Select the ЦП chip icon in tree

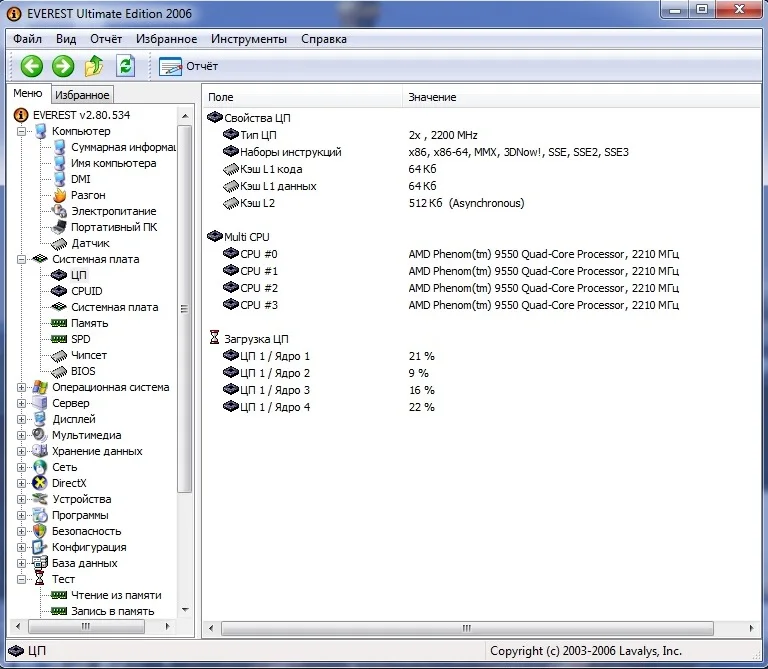(x=59, y=275)
